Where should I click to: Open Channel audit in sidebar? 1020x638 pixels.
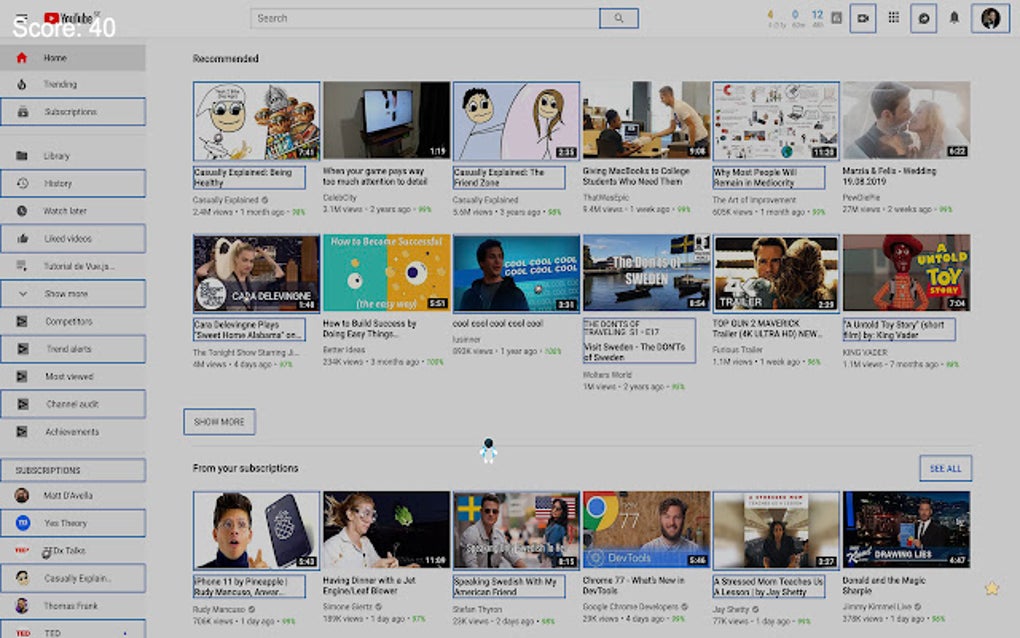pos(72,404)
